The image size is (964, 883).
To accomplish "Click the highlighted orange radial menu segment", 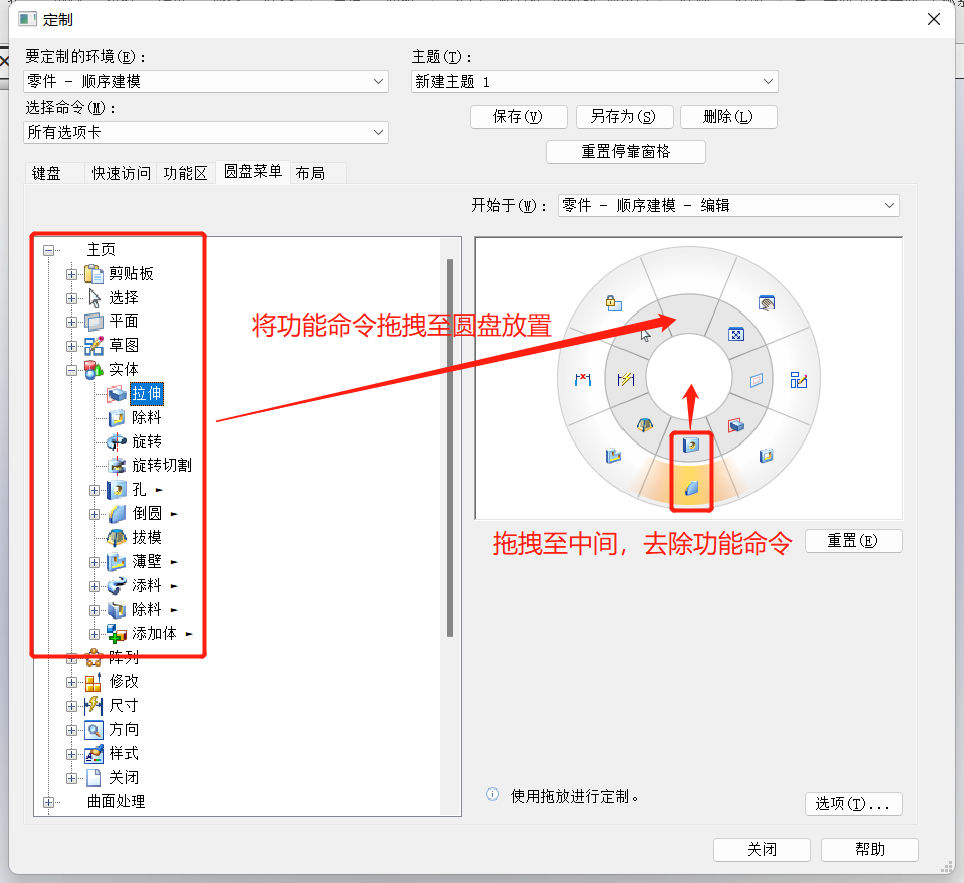I will (x=691, y=487).
